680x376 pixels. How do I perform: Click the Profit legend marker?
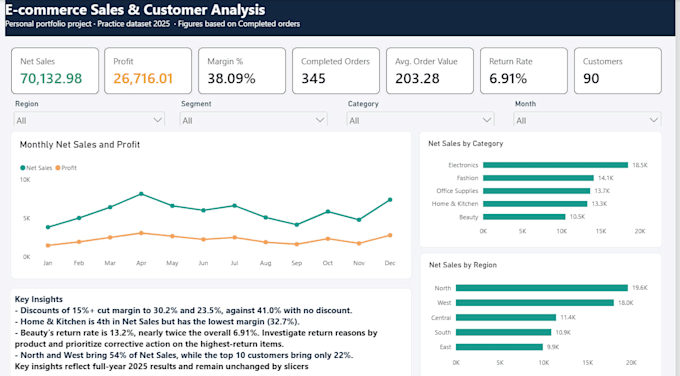[58, 168]
